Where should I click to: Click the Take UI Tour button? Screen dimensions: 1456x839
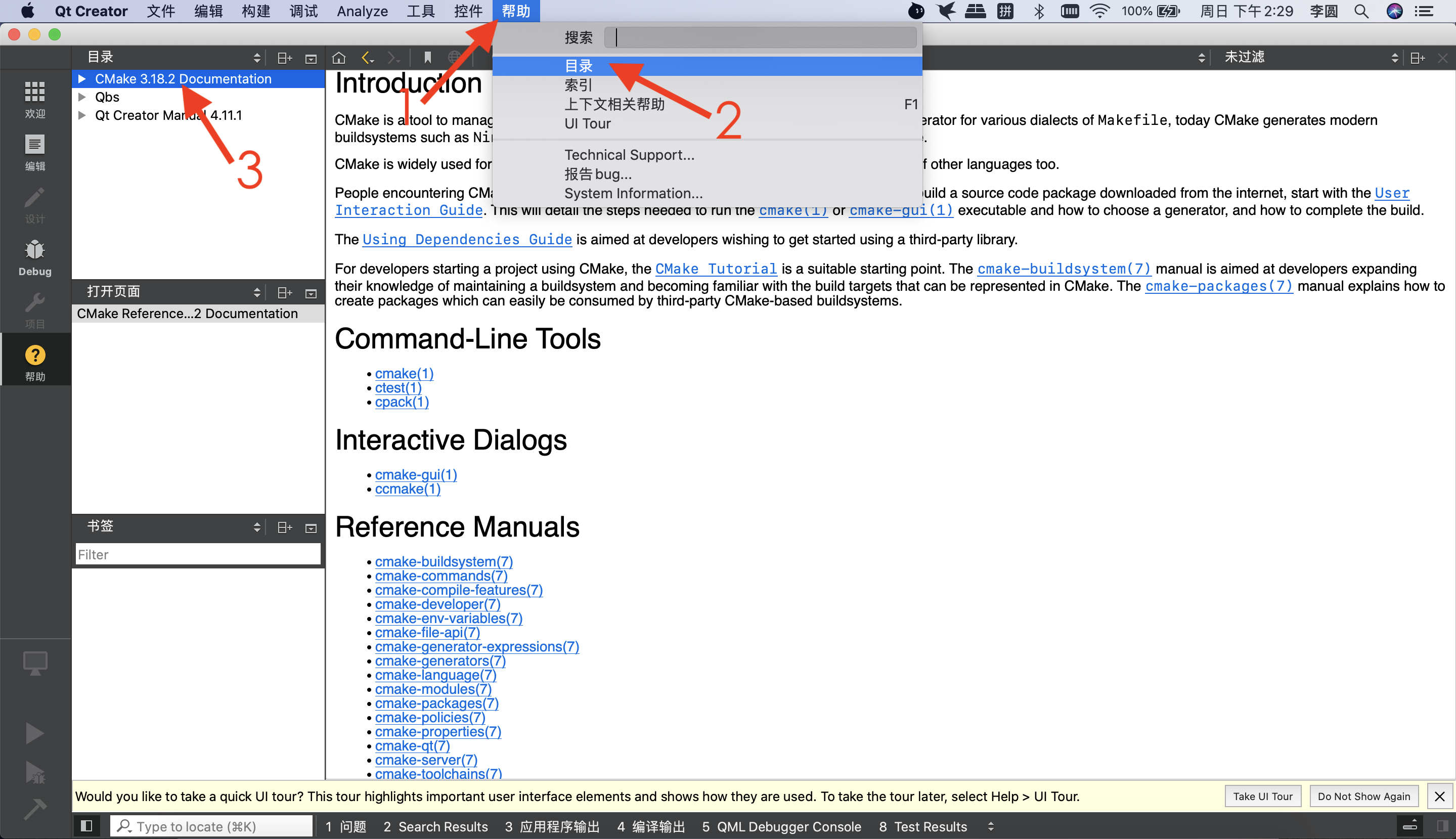tap(1262, 797)
